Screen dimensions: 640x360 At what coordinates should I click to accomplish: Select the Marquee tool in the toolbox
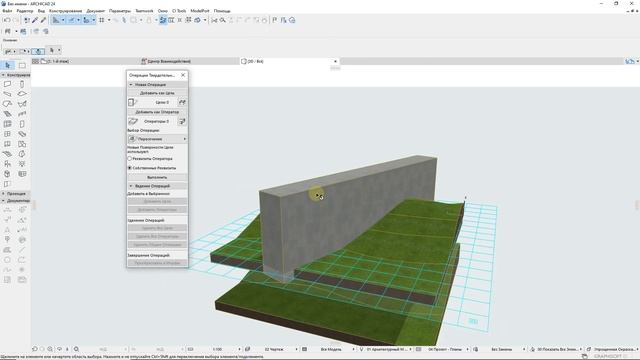[x=22, y=65]
